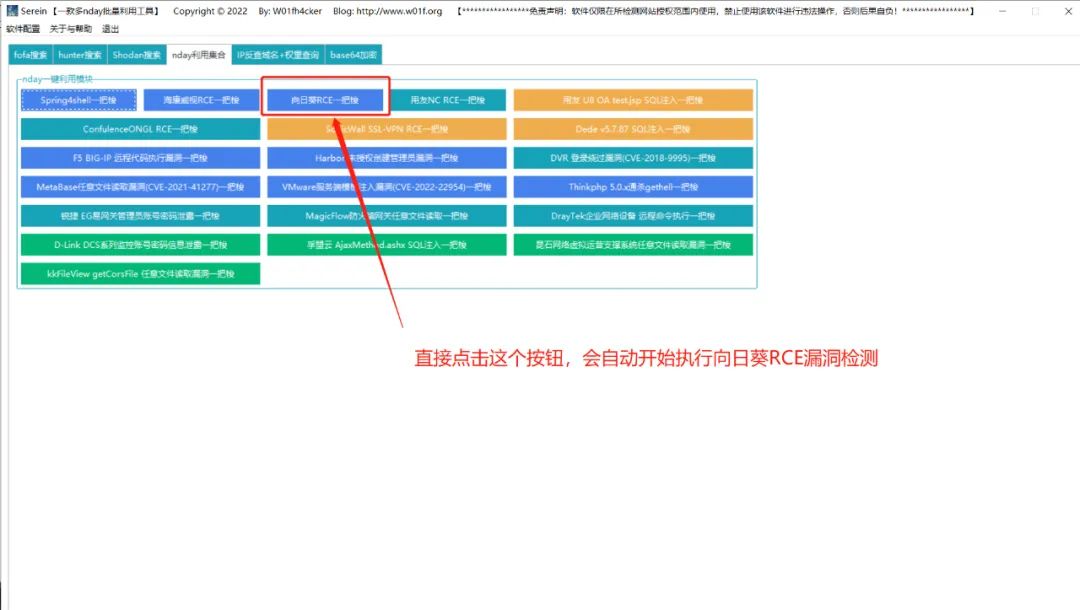Screen dimensions: 1080x610
Task: Run the D-Link DCS password leak check
Action: coord(141,244)
